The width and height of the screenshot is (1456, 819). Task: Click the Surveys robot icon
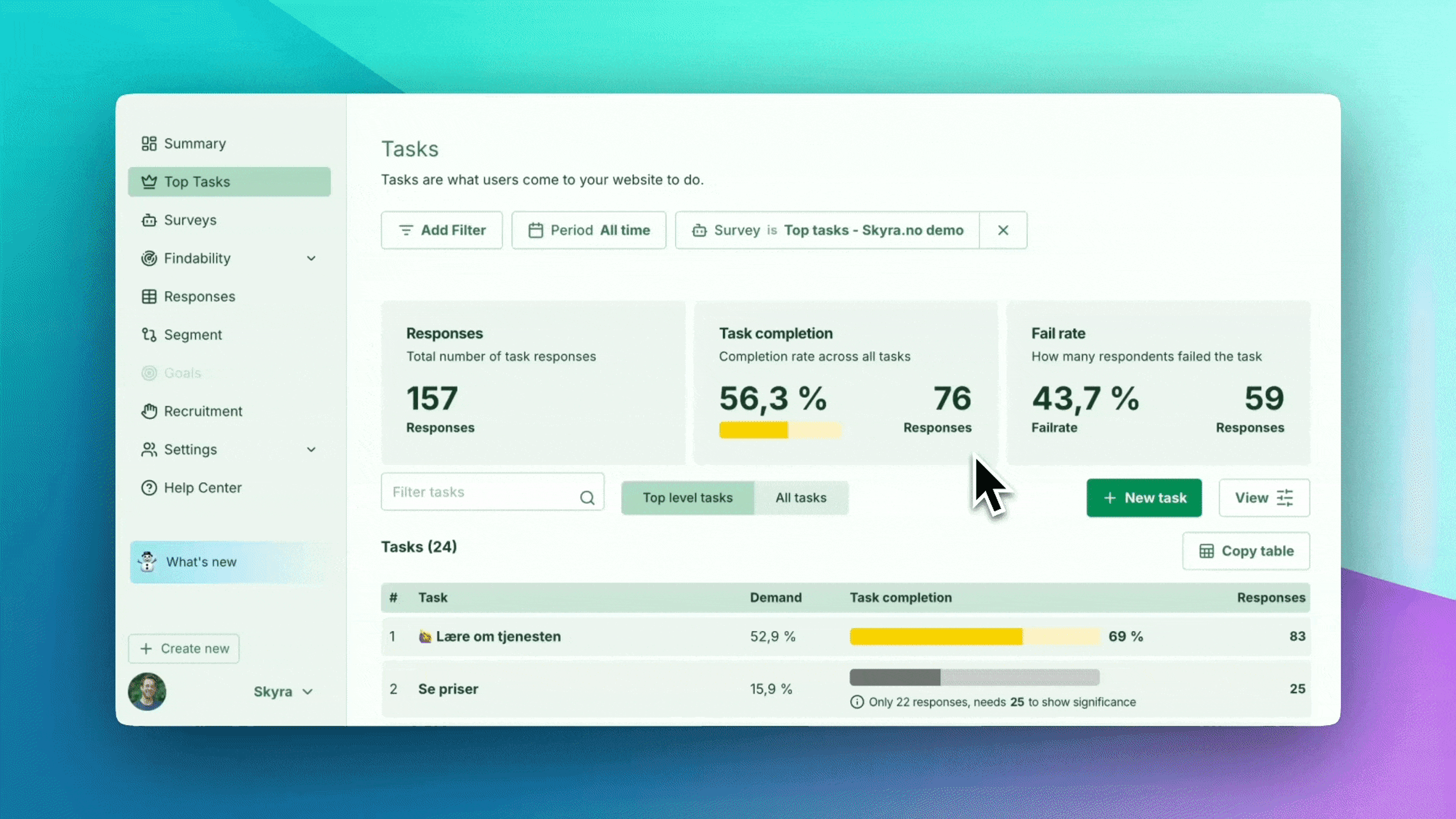tap(149, 220)
